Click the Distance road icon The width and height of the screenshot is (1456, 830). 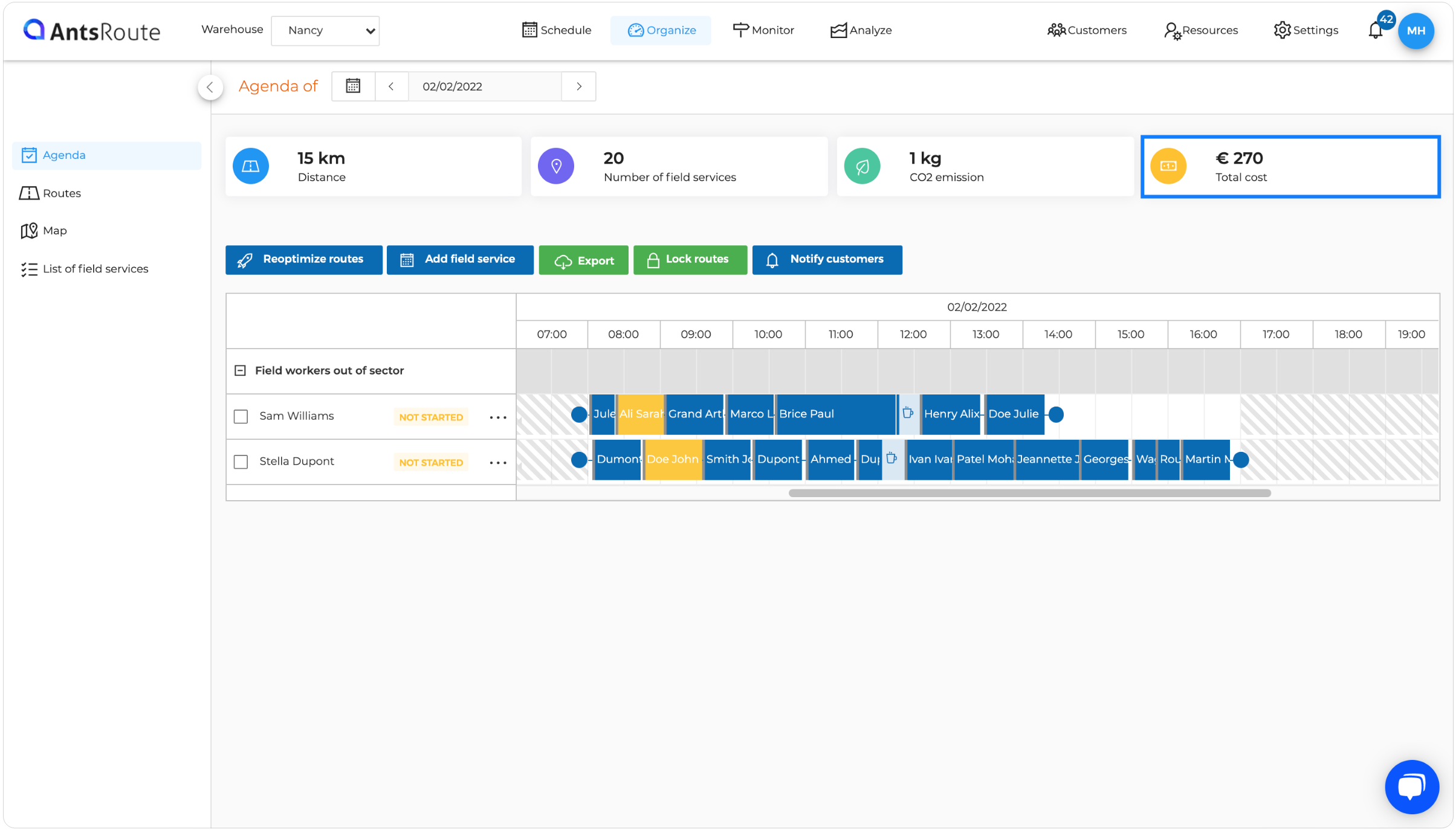click(251, 166)
